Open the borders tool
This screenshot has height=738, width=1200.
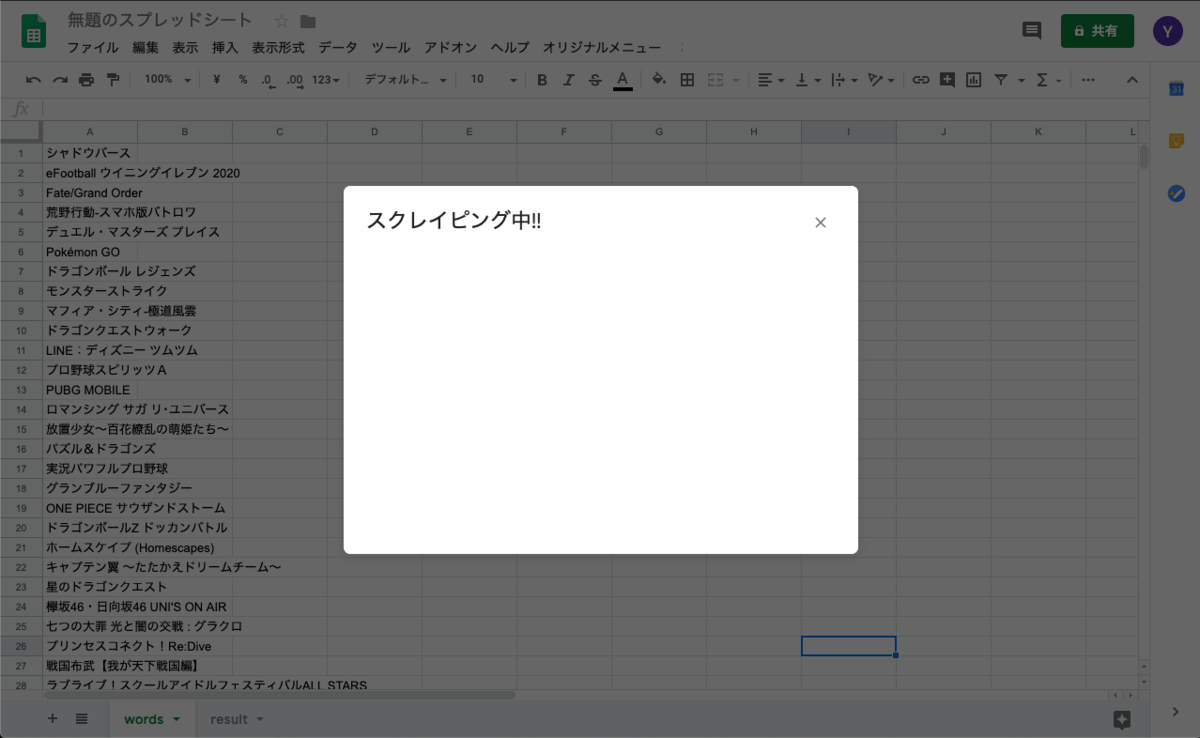[687, 80]
